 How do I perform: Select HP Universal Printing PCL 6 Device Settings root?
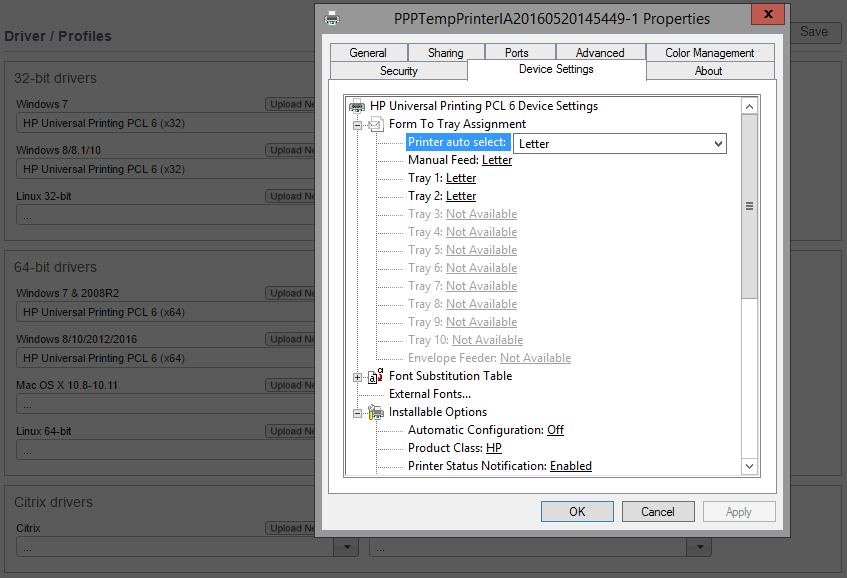484,106
